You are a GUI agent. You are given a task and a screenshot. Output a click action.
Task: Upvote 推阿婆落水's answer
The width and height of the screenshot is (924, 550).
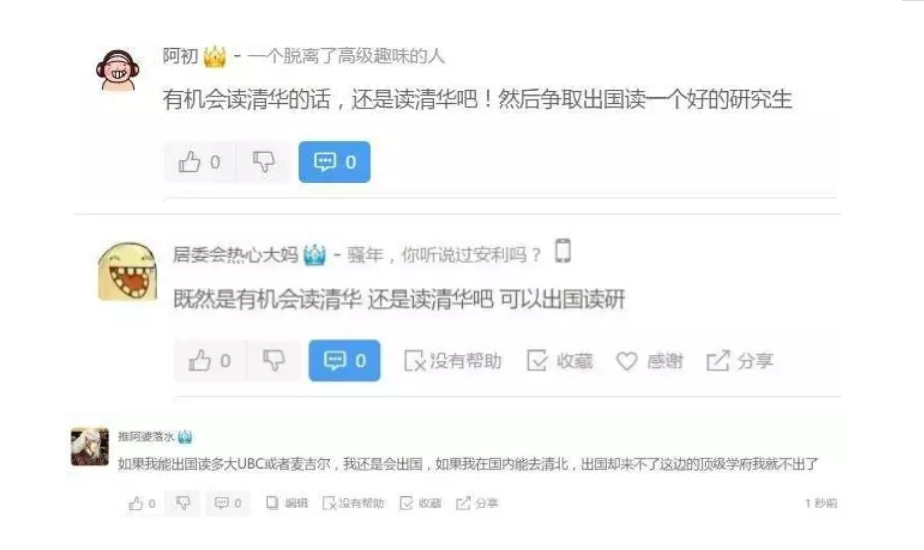tap(142, 503)
